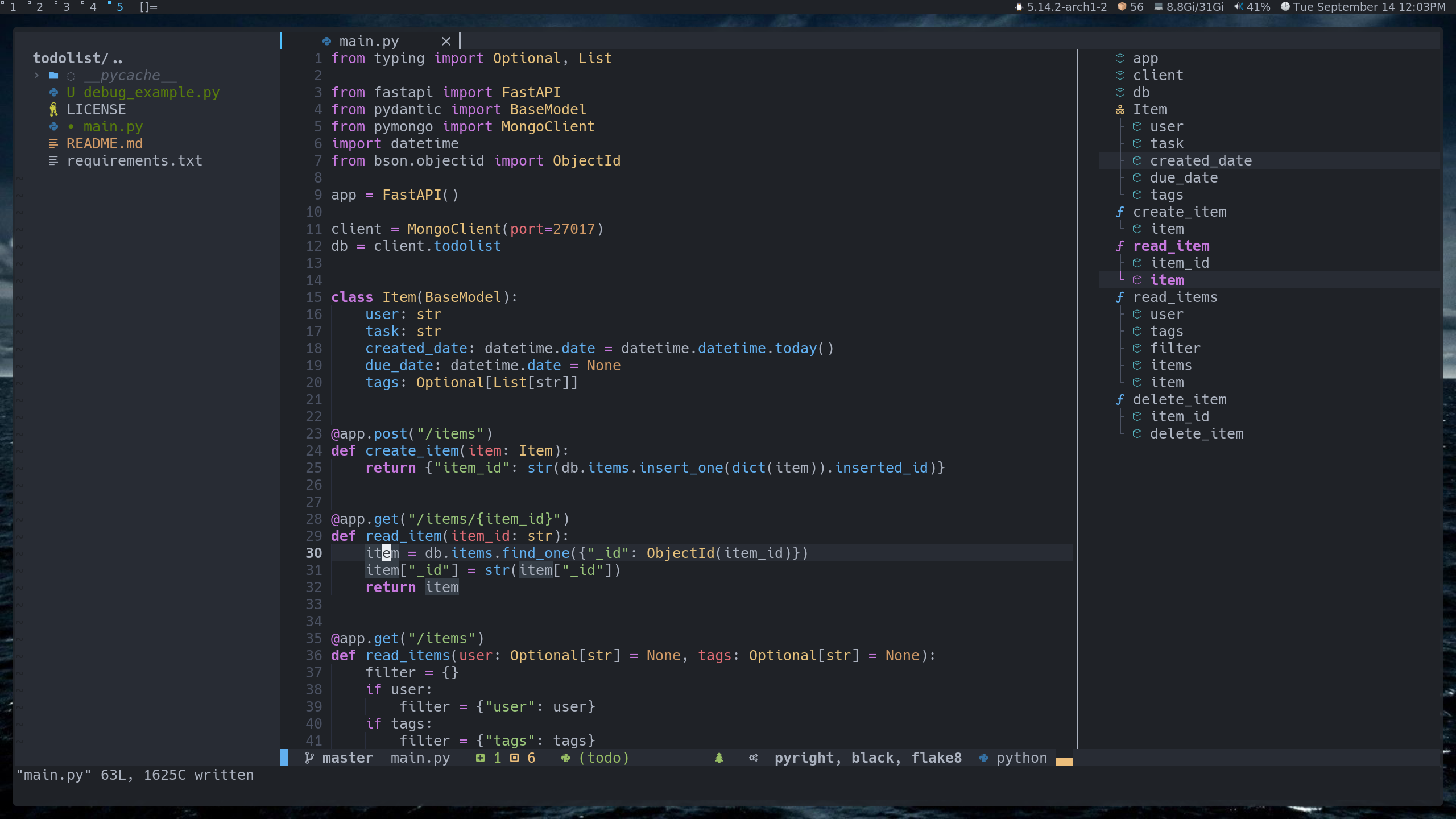Click the tree icon in the statusline

click(x=719, y=758)
